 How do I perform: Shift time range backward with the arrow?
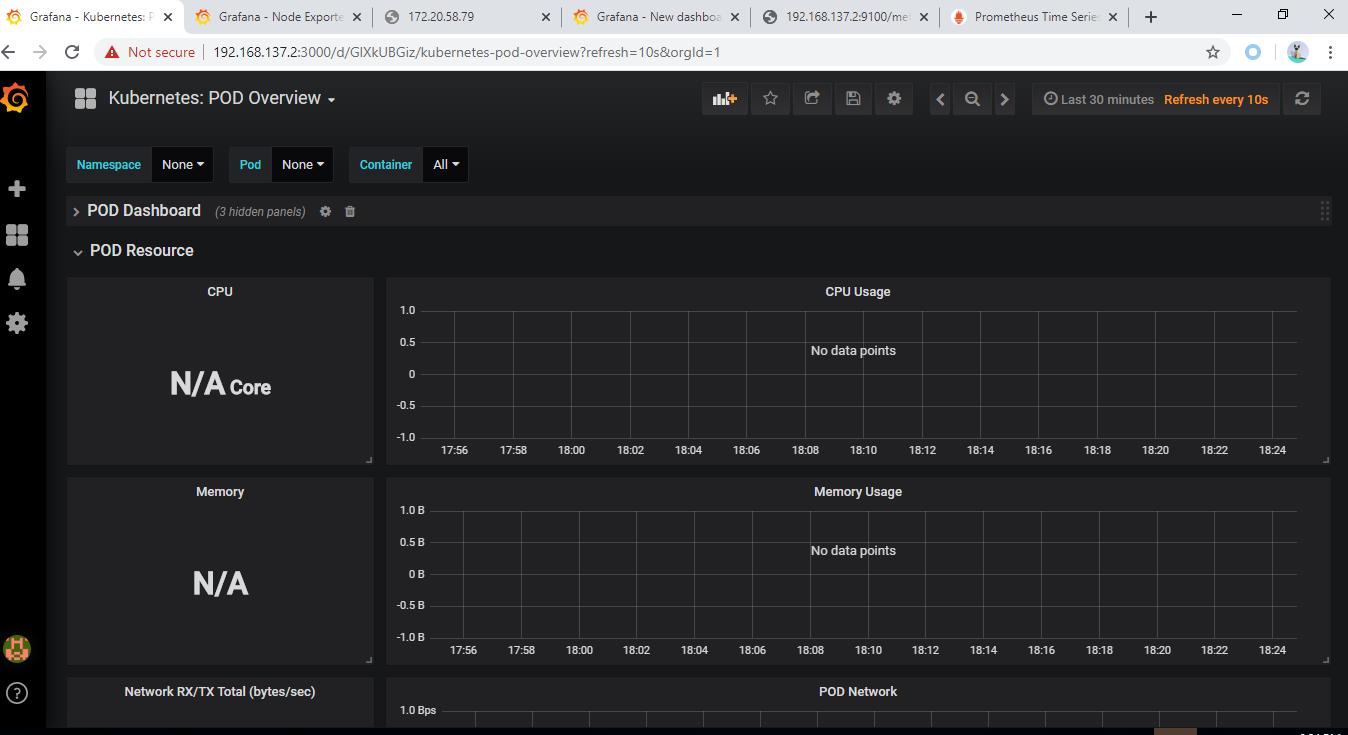click(x=939, y=98)
